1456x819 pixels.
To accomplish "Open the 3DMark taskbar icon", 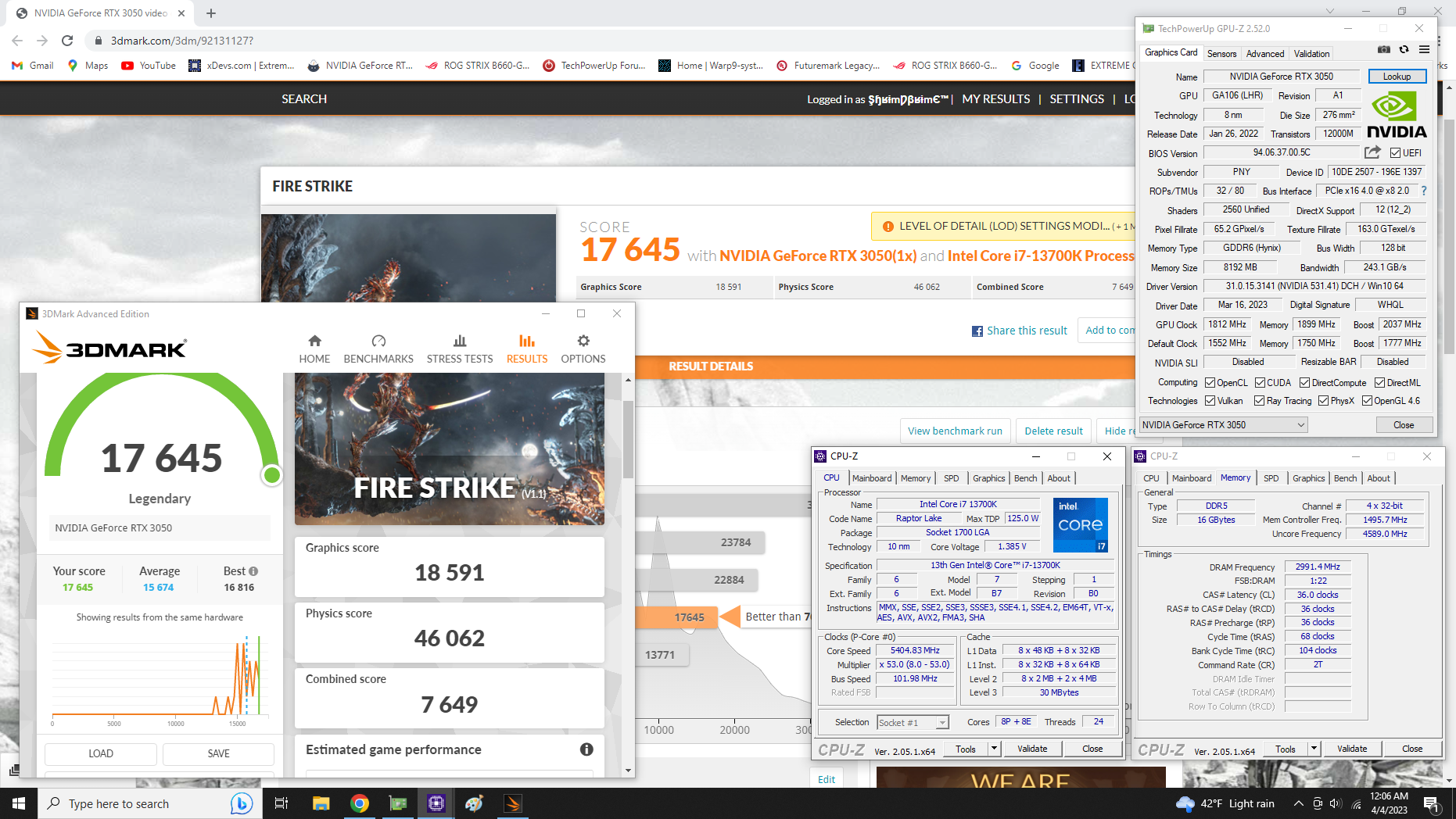I will tap(513, 803).
